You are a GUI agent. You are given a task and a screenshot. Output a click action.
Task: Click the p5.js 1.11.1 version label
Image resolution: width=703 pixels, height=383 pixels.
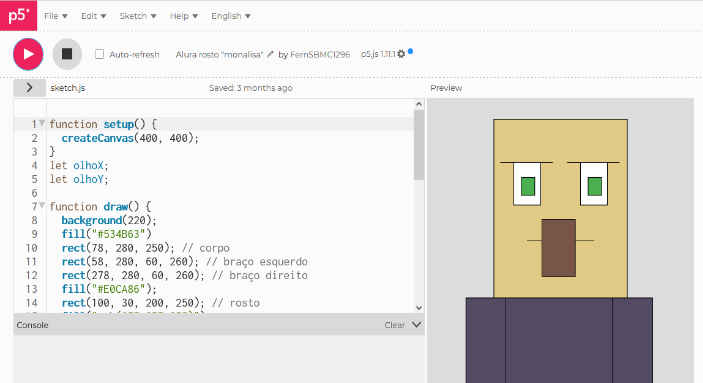378,54
